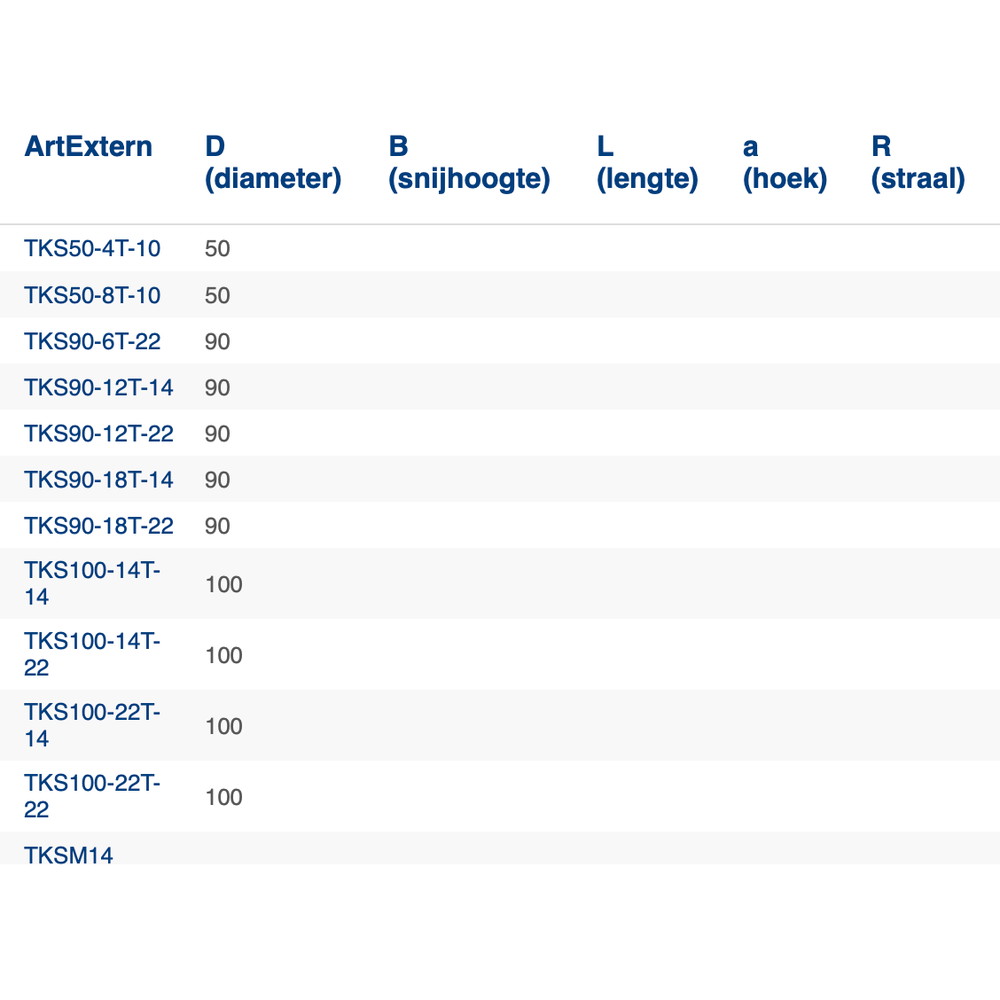
Task: Select the TKS100-22T-14 article link
Action: tap(92, 726)
